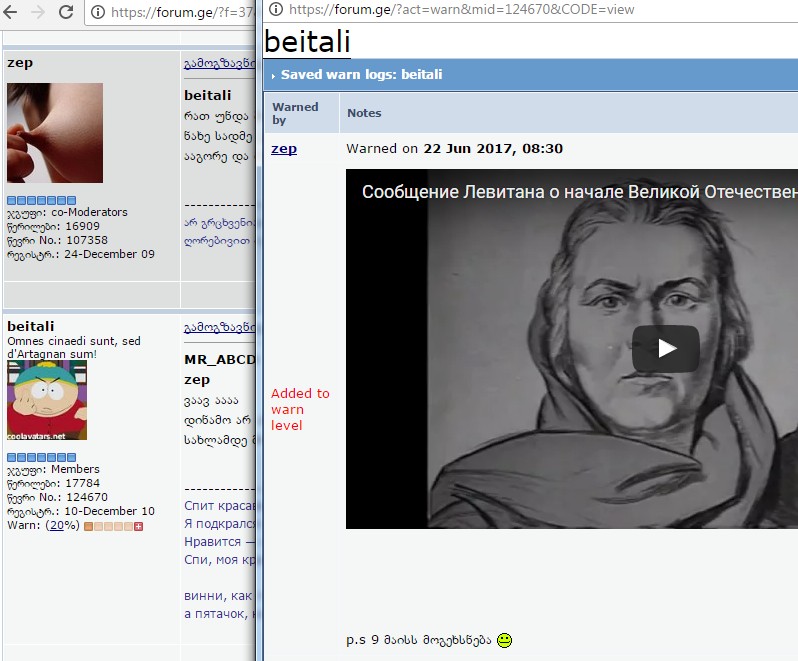
Task: Focus the warn log window address bar URL
Action: coord(462,9)
